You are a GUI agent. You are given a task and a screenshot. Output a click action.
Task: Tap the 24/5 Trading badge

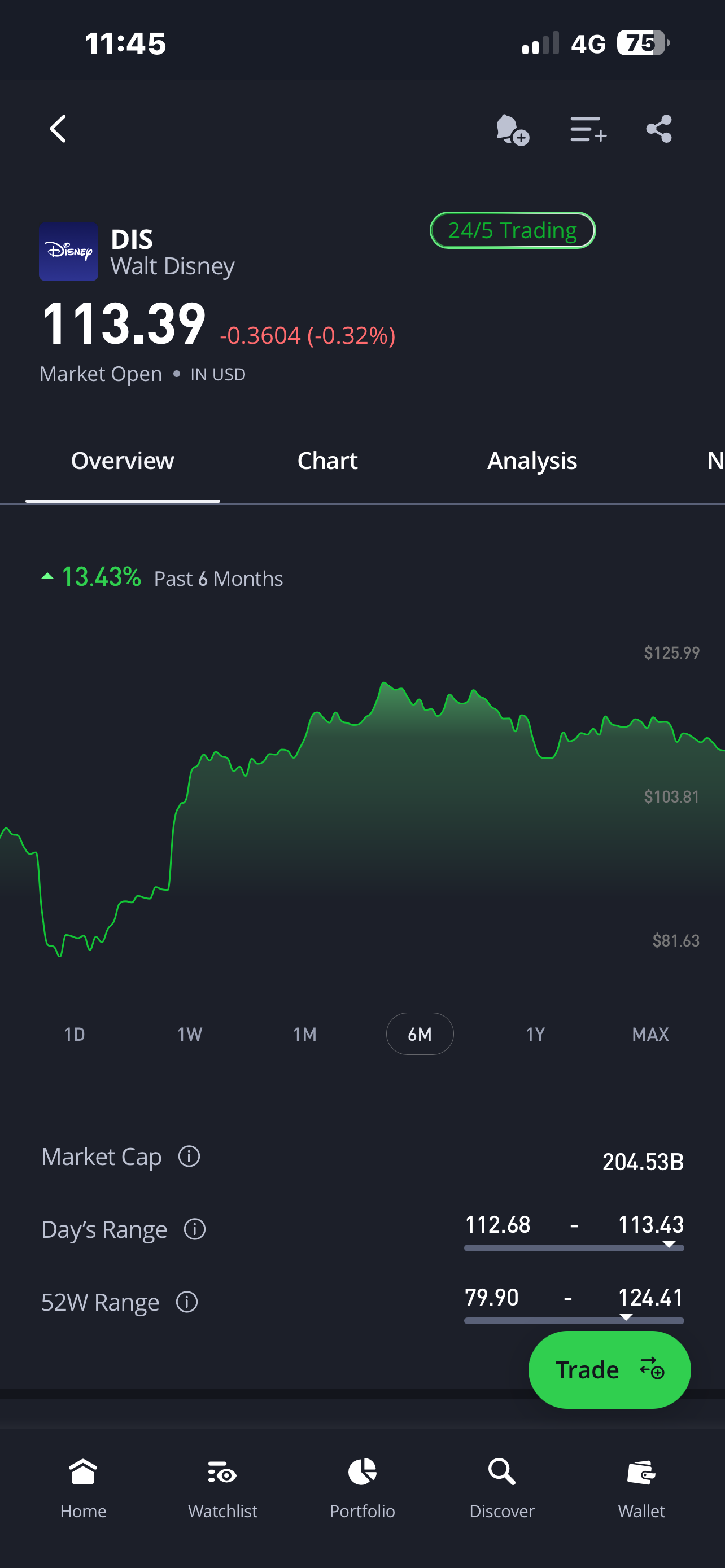click(513, 231)
